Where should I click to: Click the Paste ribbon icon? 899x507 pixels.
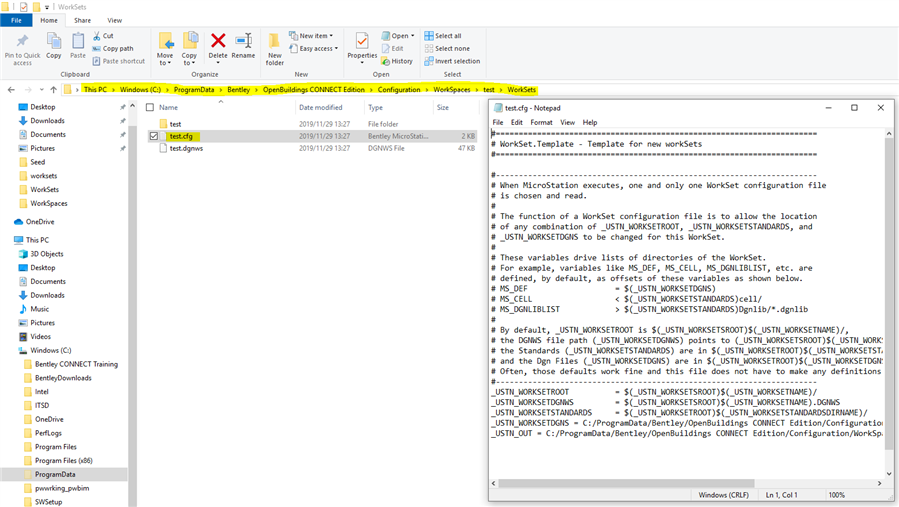tap(77, 41)
